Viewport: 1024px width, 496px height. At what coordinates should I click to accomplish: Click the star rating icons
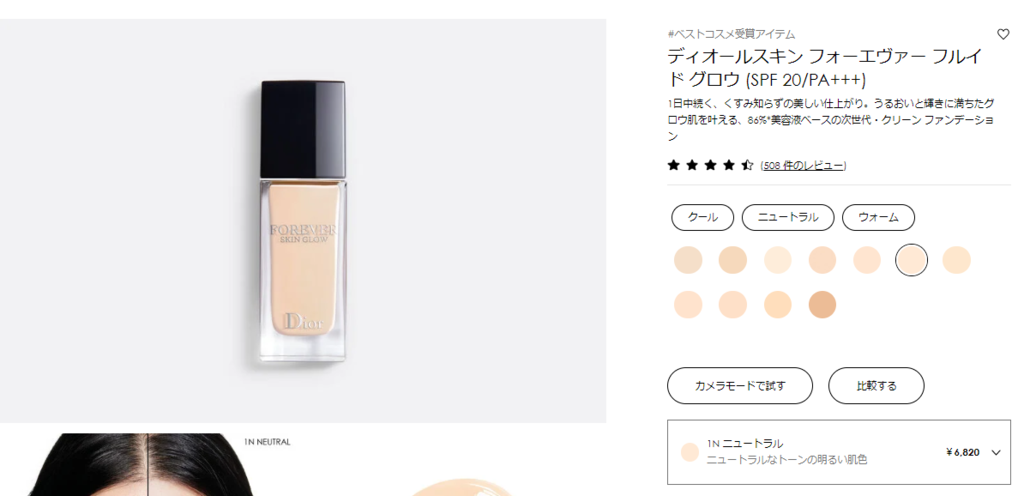[711, 165]
